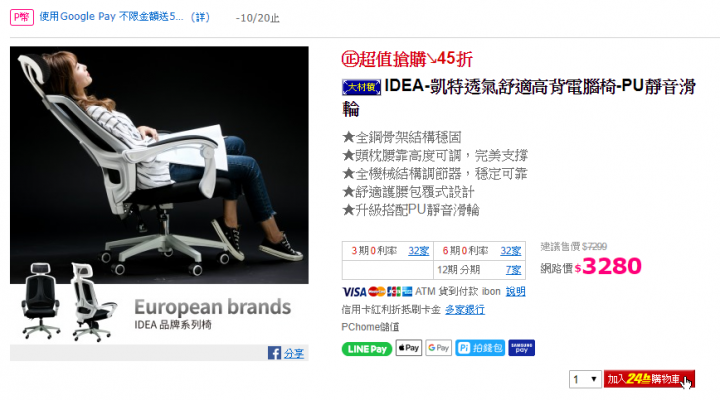Click the Apple Pay icon

(x=409, y=348)
